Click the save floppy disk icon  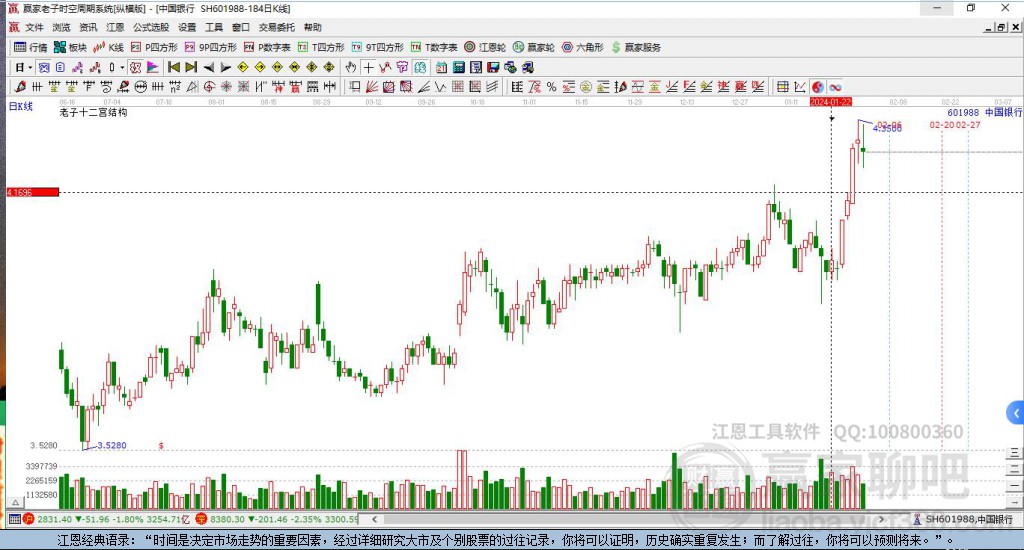pyautogui.click(x=493, y=67)
